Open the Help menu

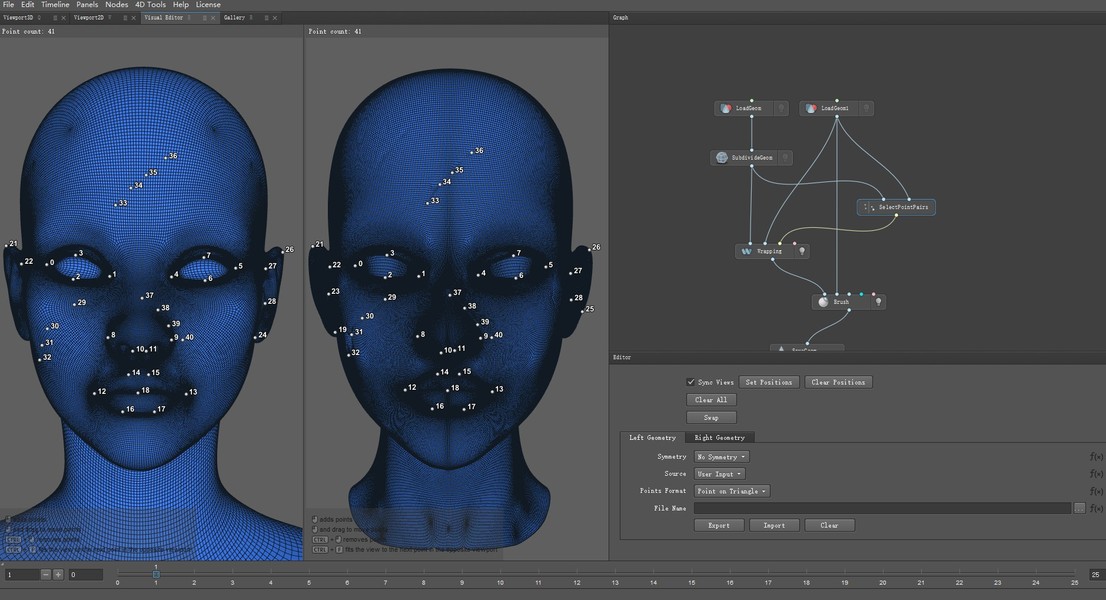181,4
